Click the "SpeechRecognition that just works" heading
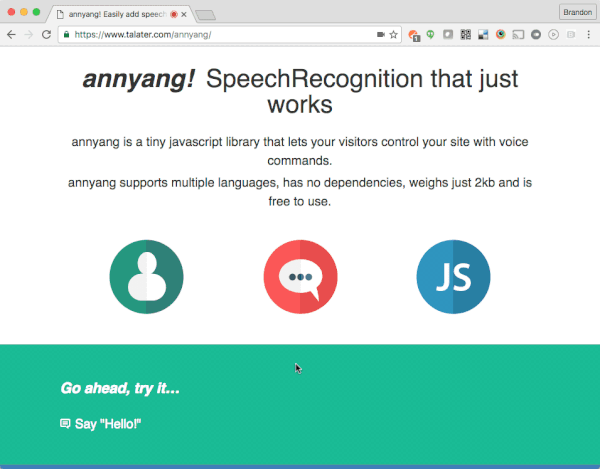Image resolution: width=600 pixels, height=469 pixels. click(x=362, y=91)
